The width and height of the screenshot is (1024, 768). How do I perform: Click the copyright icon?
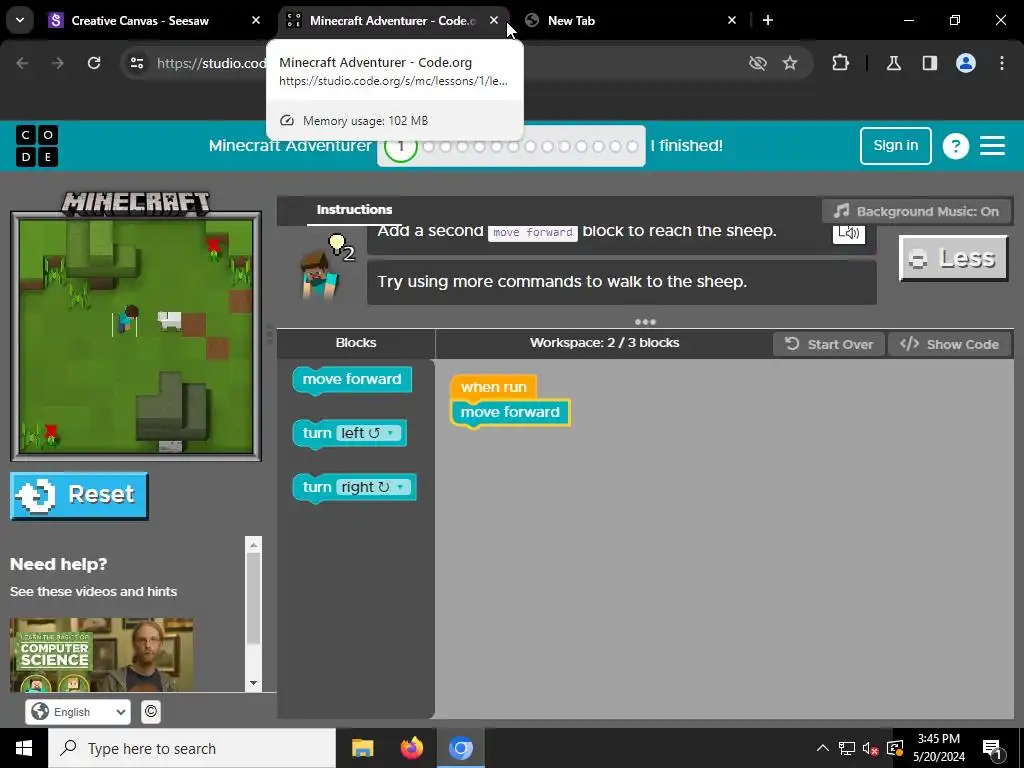[151, 711]
